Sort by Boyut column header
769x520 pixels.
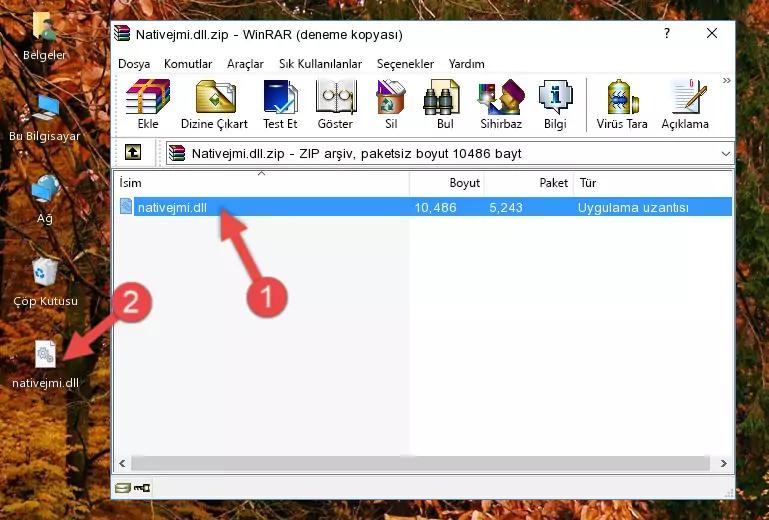447,183
